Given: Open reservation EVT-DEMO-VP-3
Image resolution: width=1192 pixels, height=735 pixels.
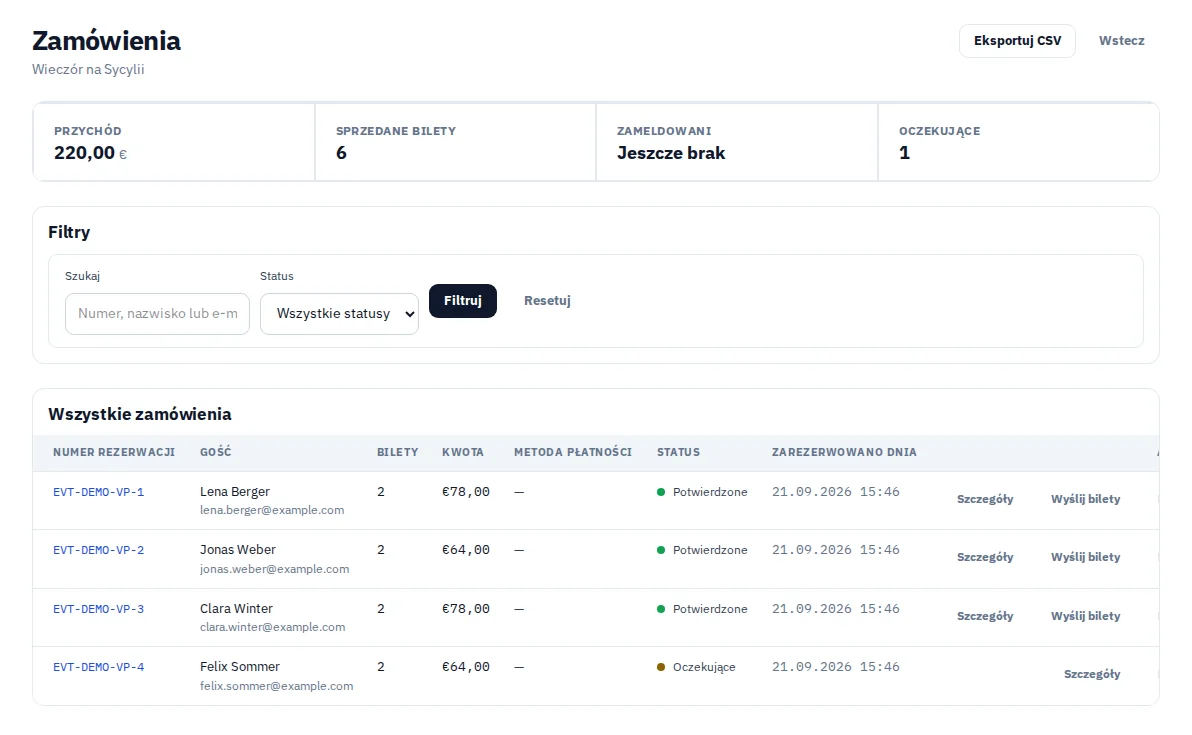Looking at the screenshot, I should (99, 609).
